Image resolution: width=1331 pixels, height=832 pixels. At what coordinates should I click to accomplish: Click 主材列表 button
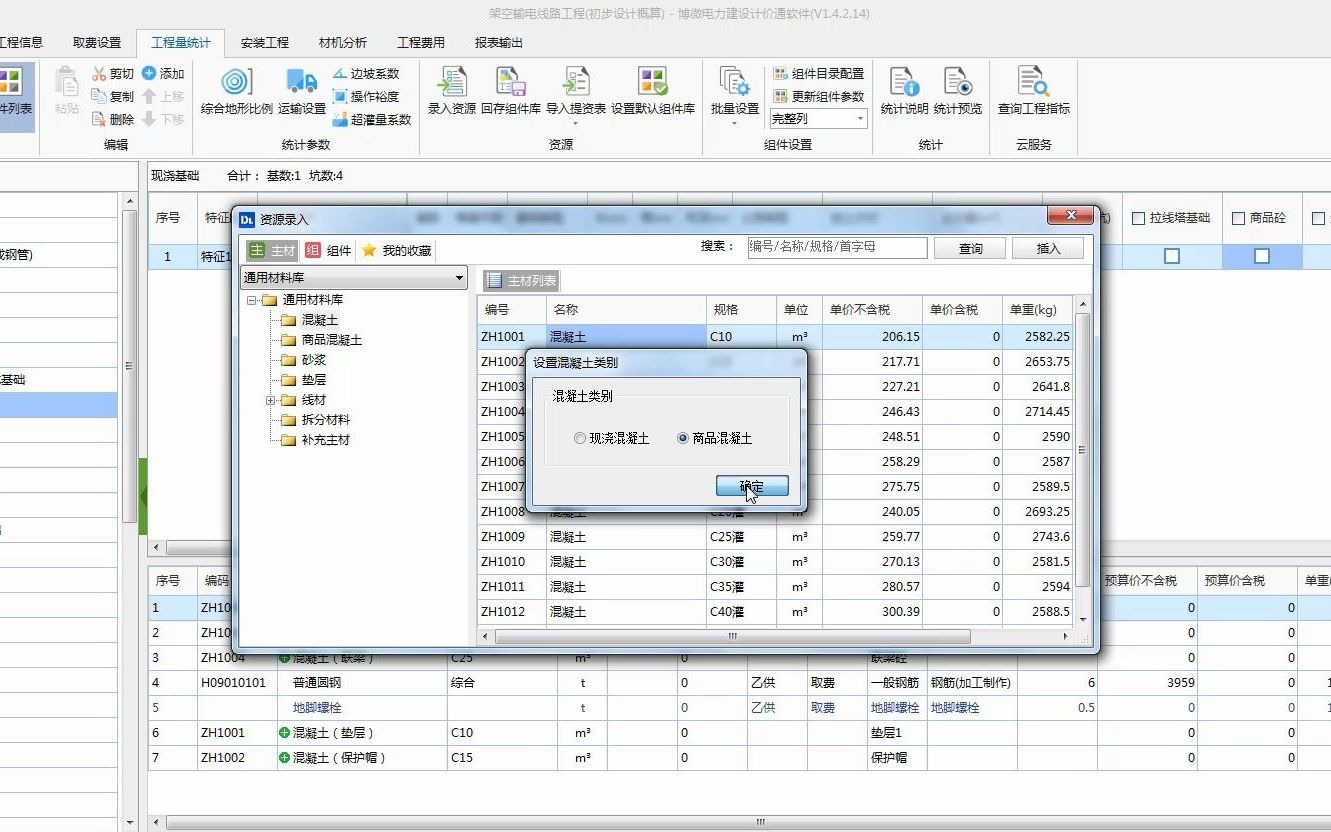[522, 282]
